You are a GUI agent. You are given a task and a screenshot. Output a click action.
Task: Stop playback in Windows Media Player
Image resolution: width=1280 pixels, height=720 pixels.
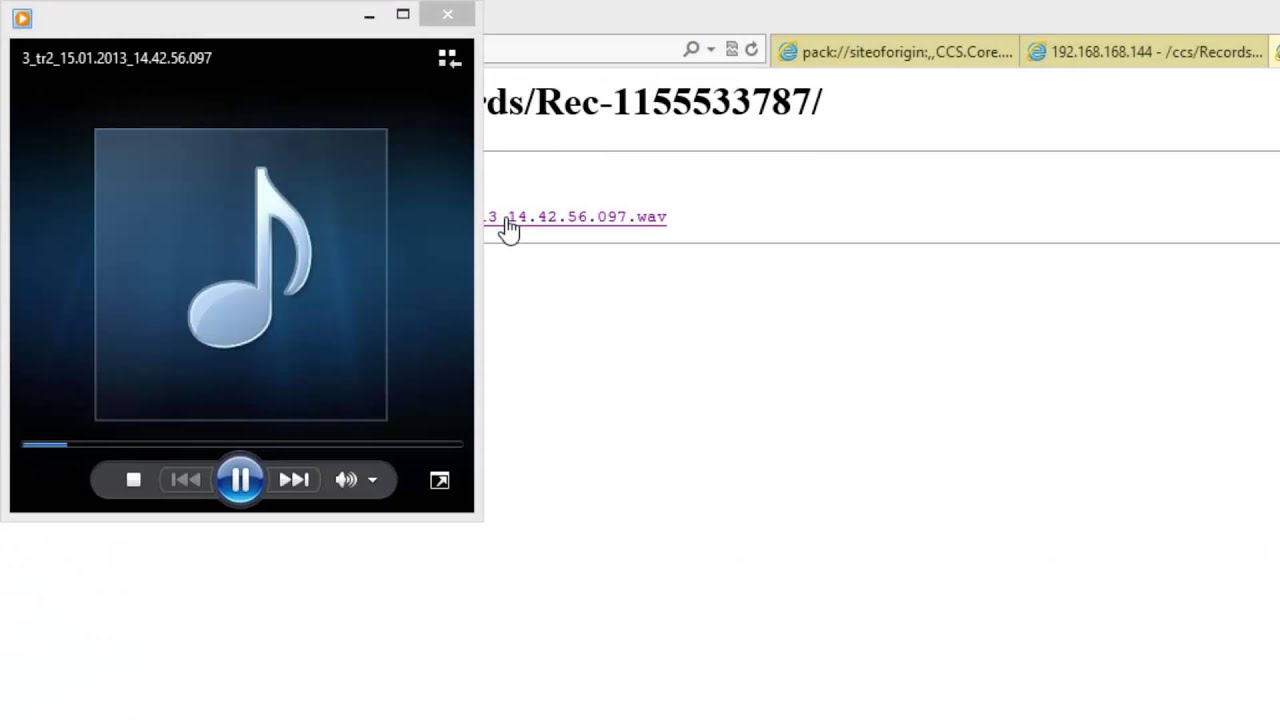133,480
